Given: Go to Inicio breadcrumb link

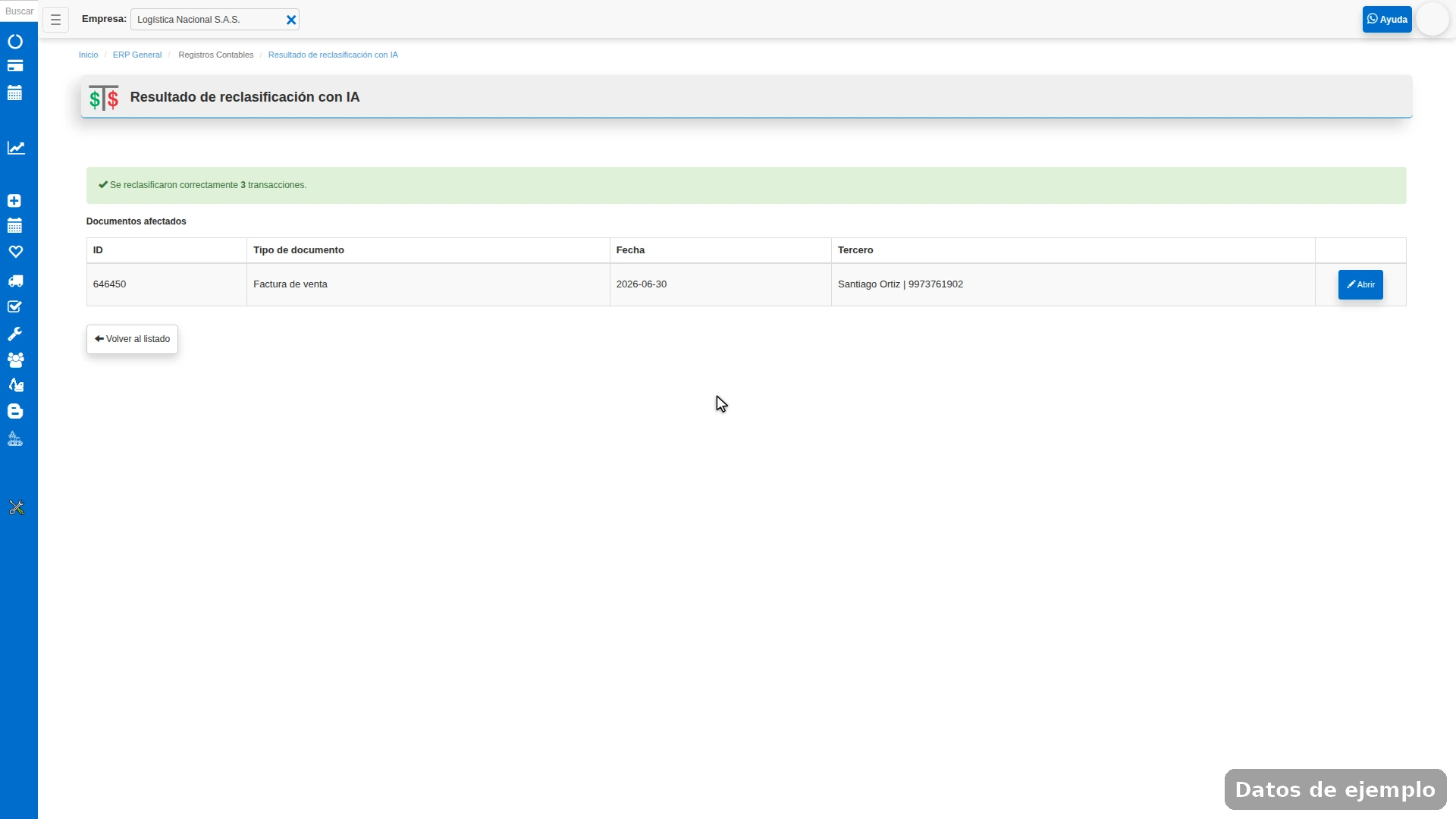Looking at the screenshot, I should (x=88, y=55).
